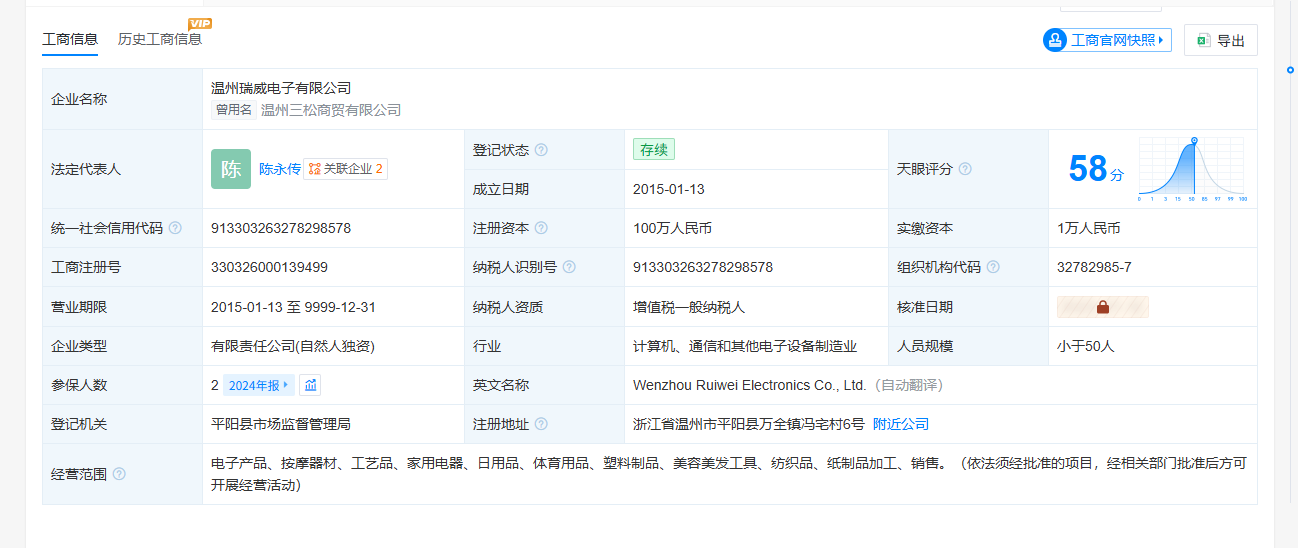The image size is (1298, 548).
Task: Click help icon beside 登记状态
Action: click(541, 150)
